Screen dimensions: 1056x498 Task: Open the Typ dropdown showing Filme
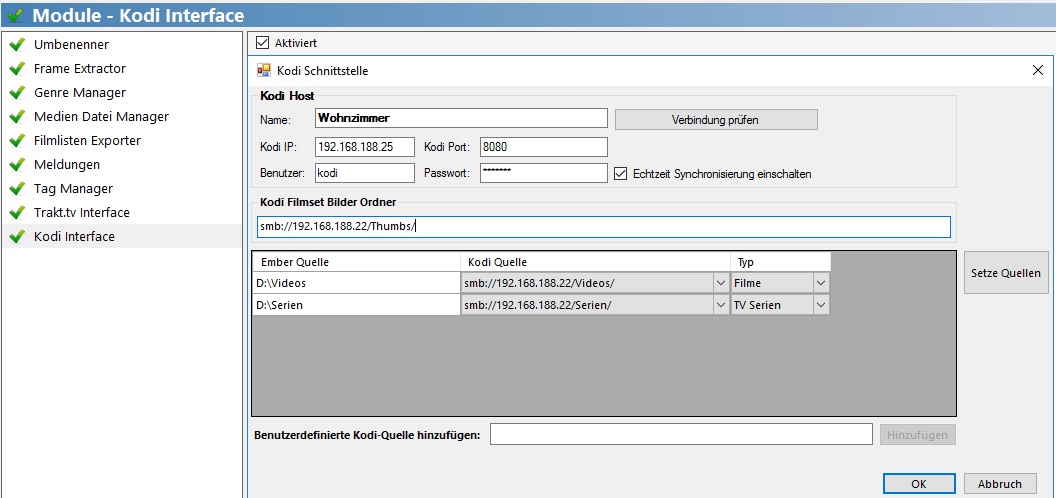[821, 283]
